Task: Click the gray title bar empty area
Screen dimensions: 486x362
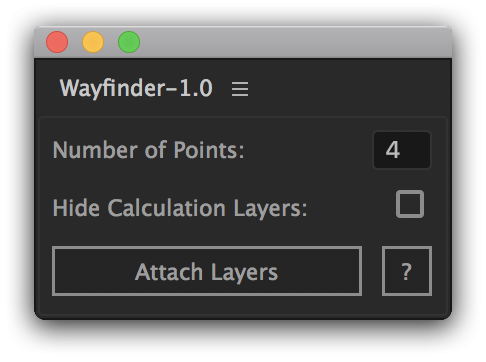Action: point(293,42)
